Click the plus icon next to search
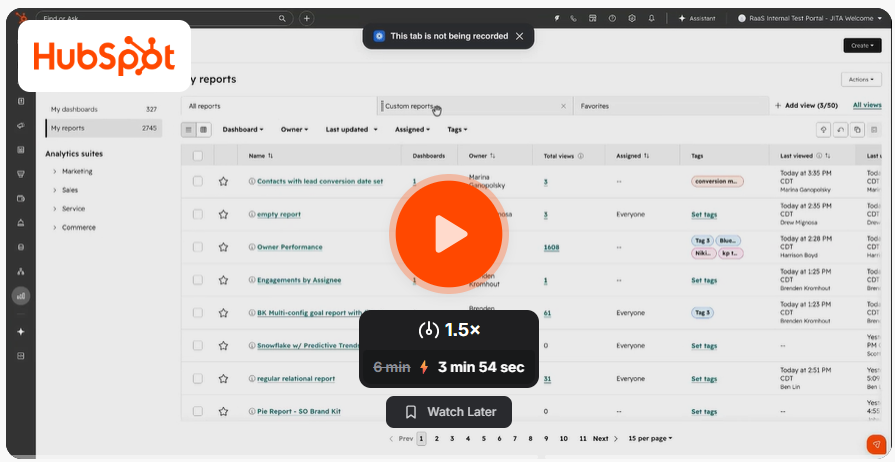This screenshot has width=895, height=462. click(307, 18)
